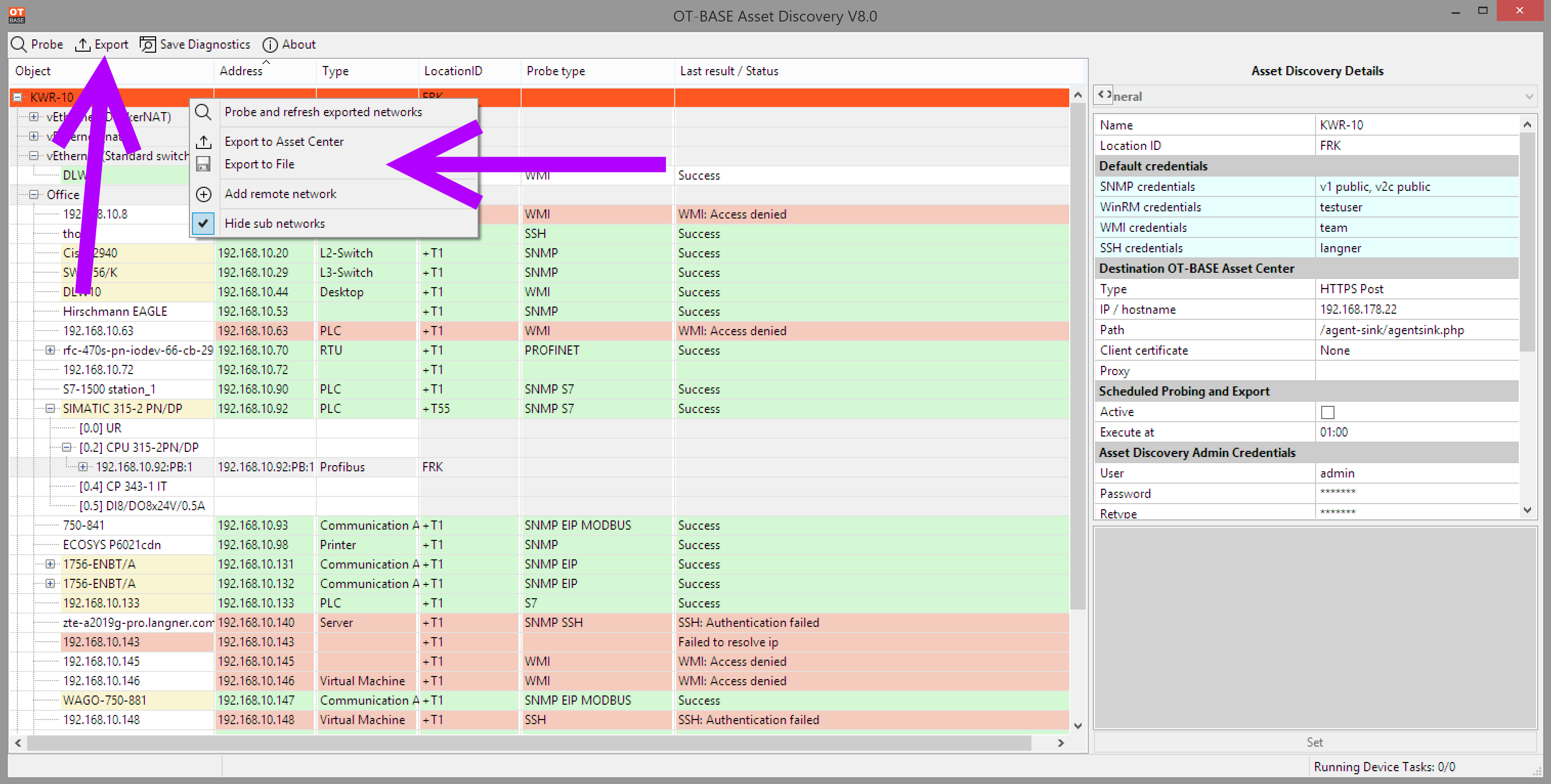
Task: Click Save Diagnostics toolbar button
Action: (195, 45)
